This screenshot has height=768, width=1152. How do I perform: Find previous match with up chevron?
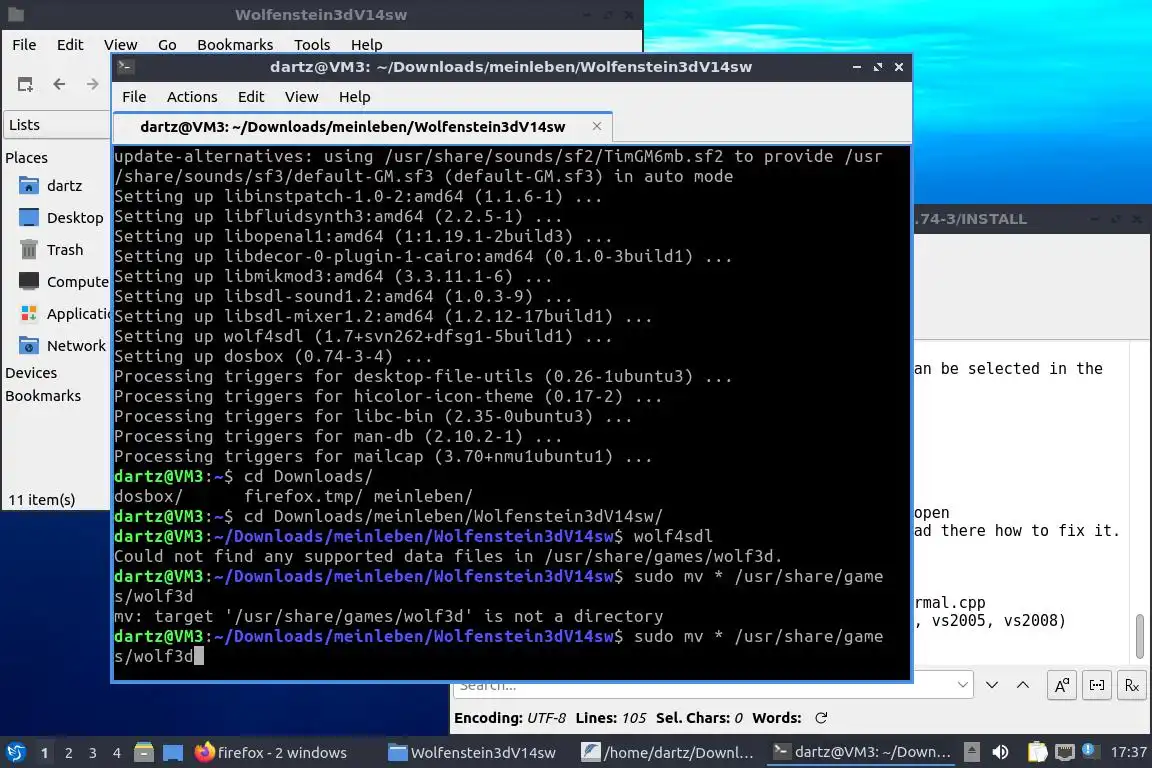pyautogui.click(x=1023, y=685)
